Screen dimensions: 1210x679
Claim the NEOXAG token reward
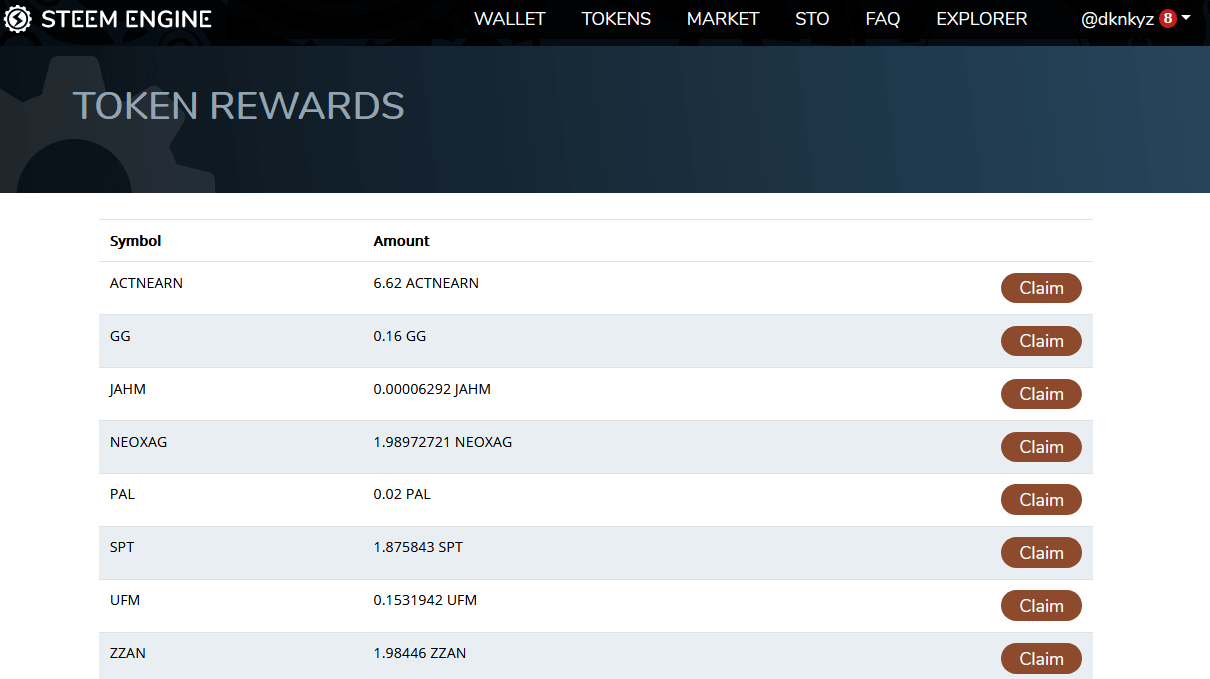click(x=1041, y=447)
